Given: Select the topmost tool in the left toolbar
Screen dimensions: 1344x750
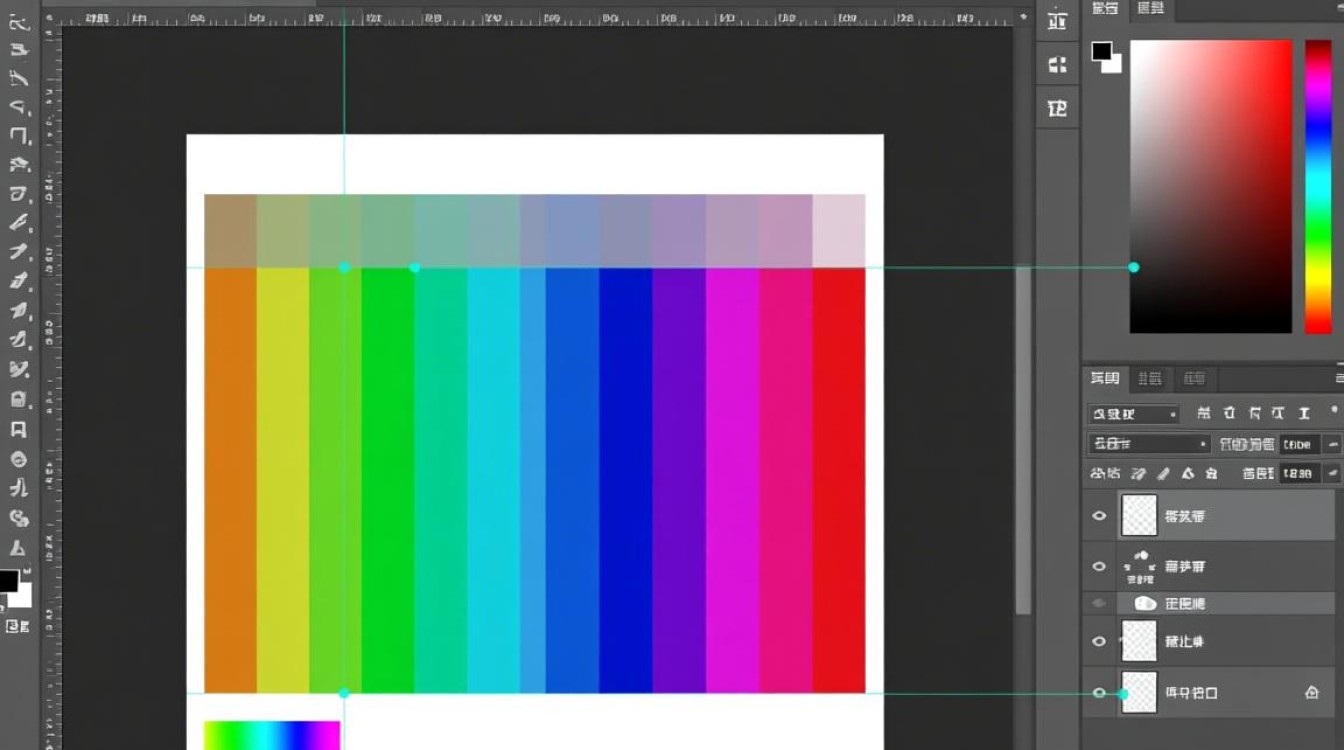Looking at the screenshot, I should tap(19, 22).
